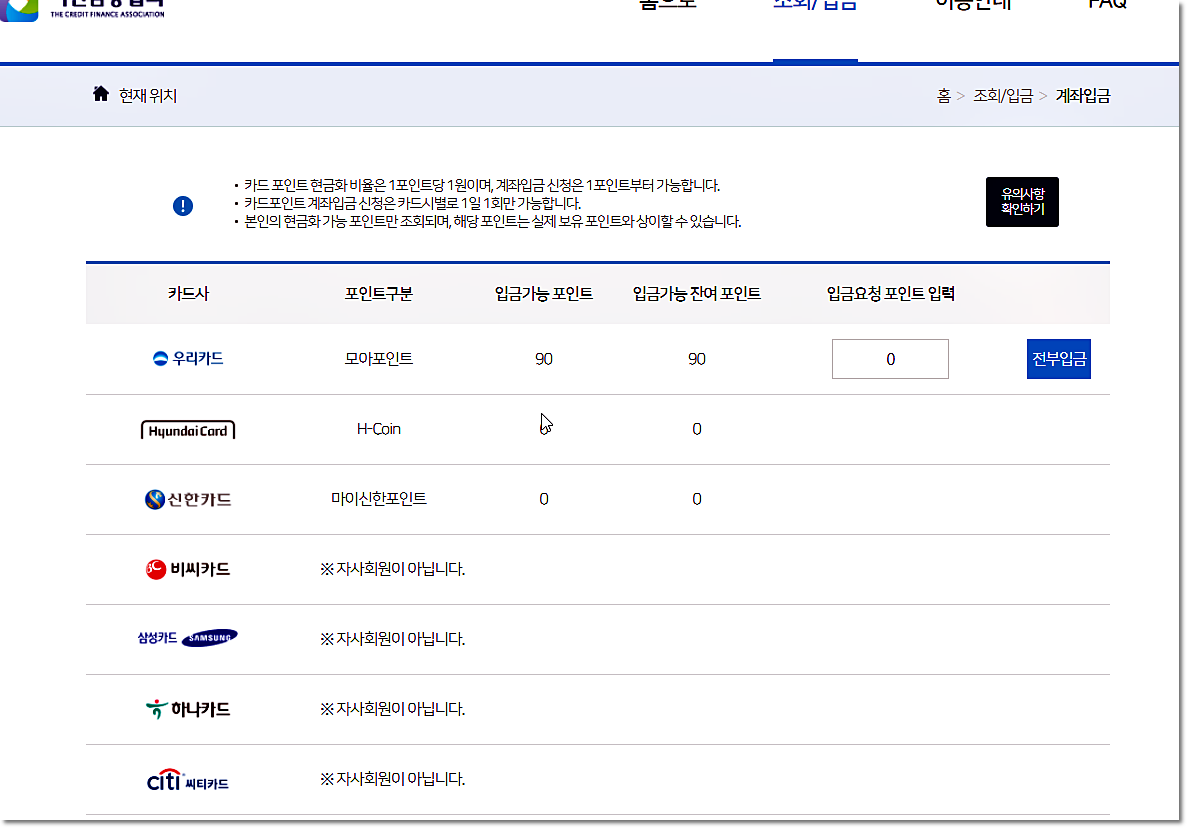Click 우리카드 잔여 포인트 value 90

tap(696, 359)
